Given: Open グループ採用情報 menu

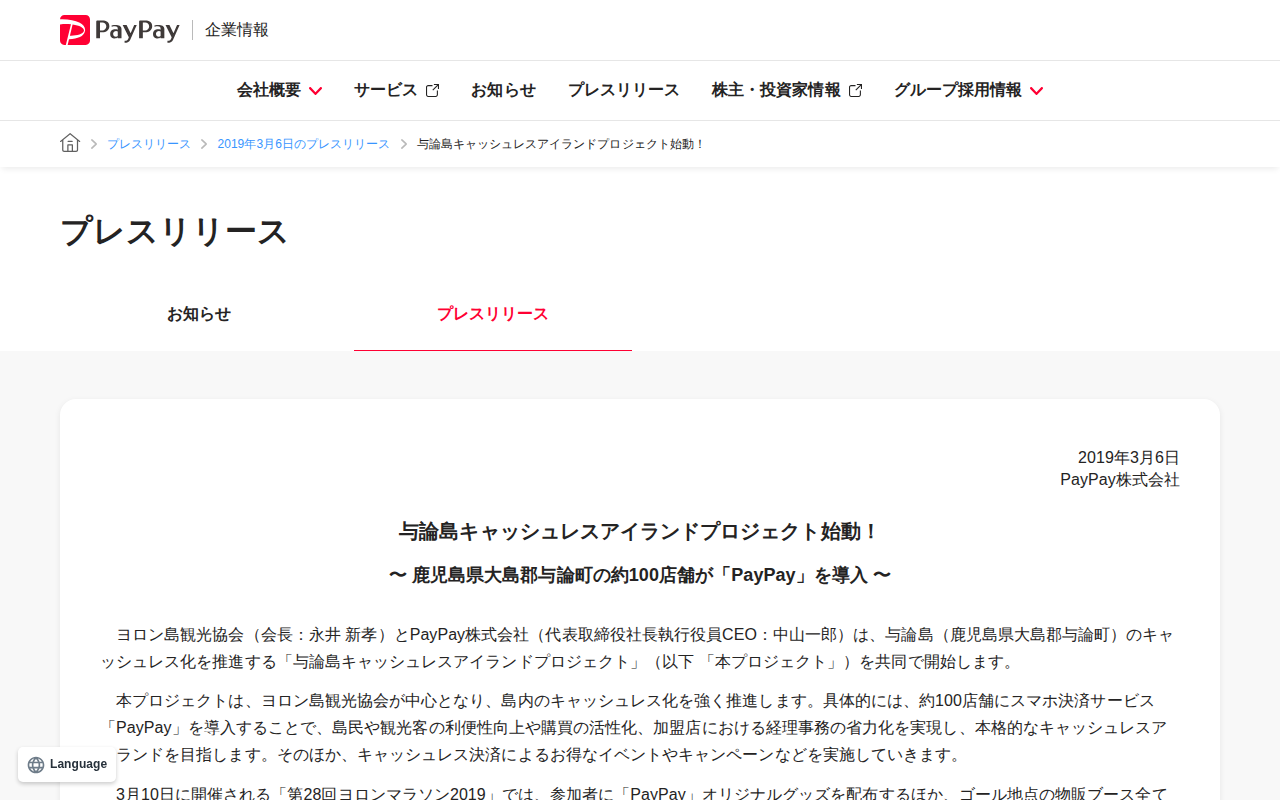Looking at the screenshot, I should click(x=968, y=90).
